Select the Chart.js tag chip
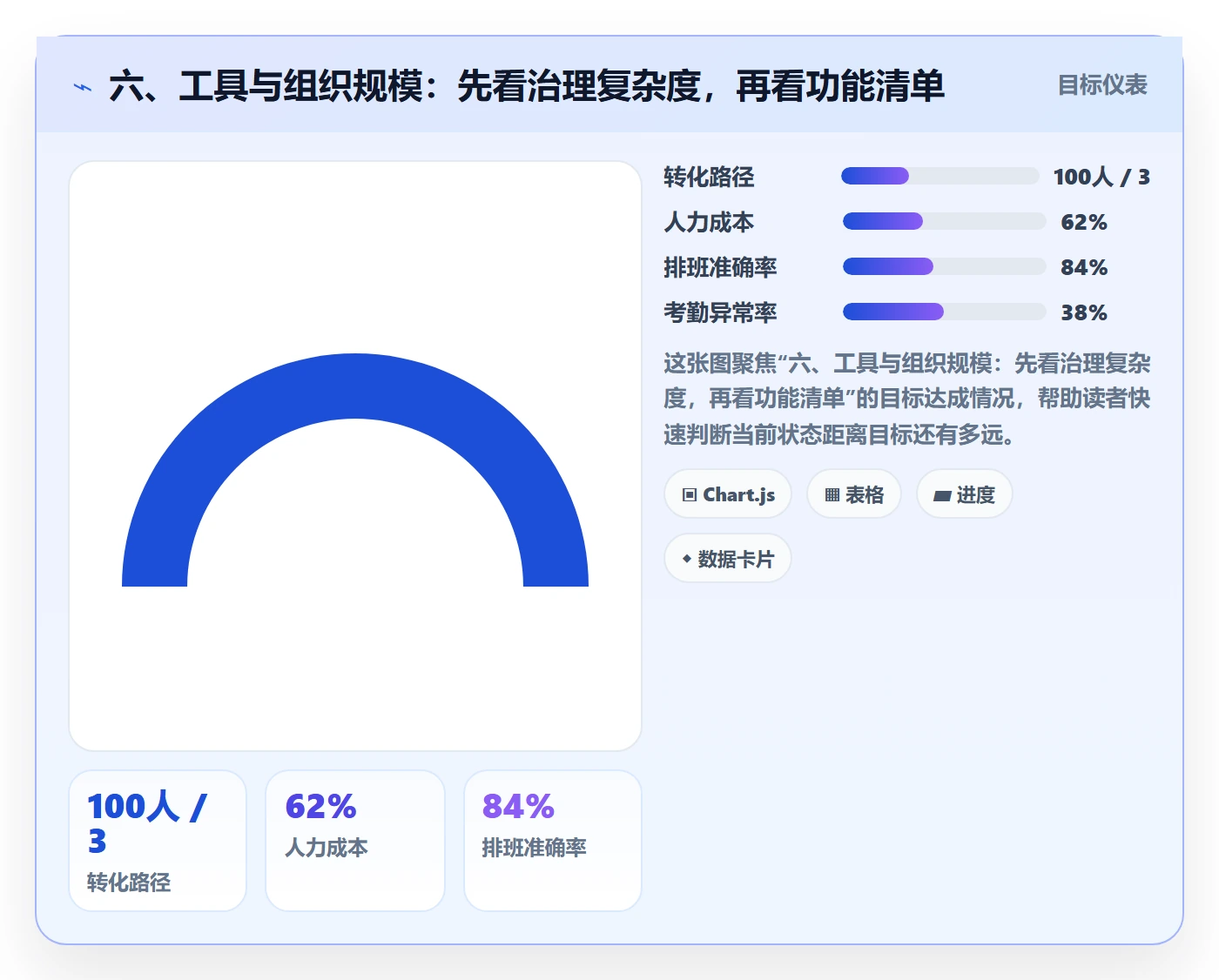 pyautogui.click(x=728, y=494)
